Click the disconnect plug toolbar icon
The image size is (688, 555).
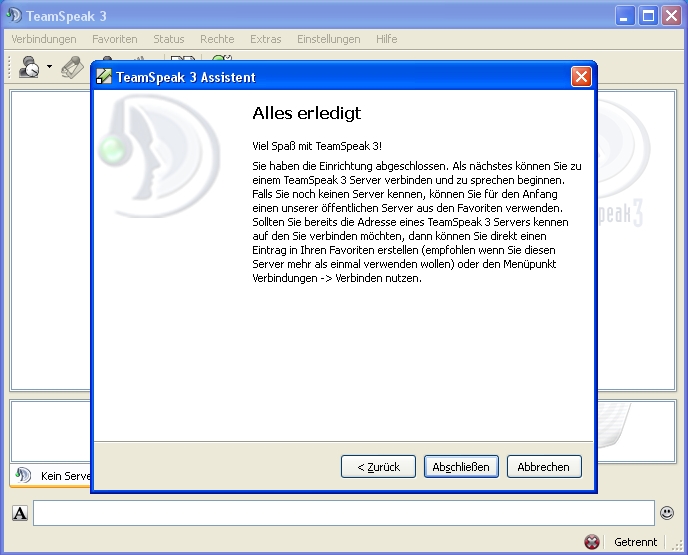click(72, 67)
